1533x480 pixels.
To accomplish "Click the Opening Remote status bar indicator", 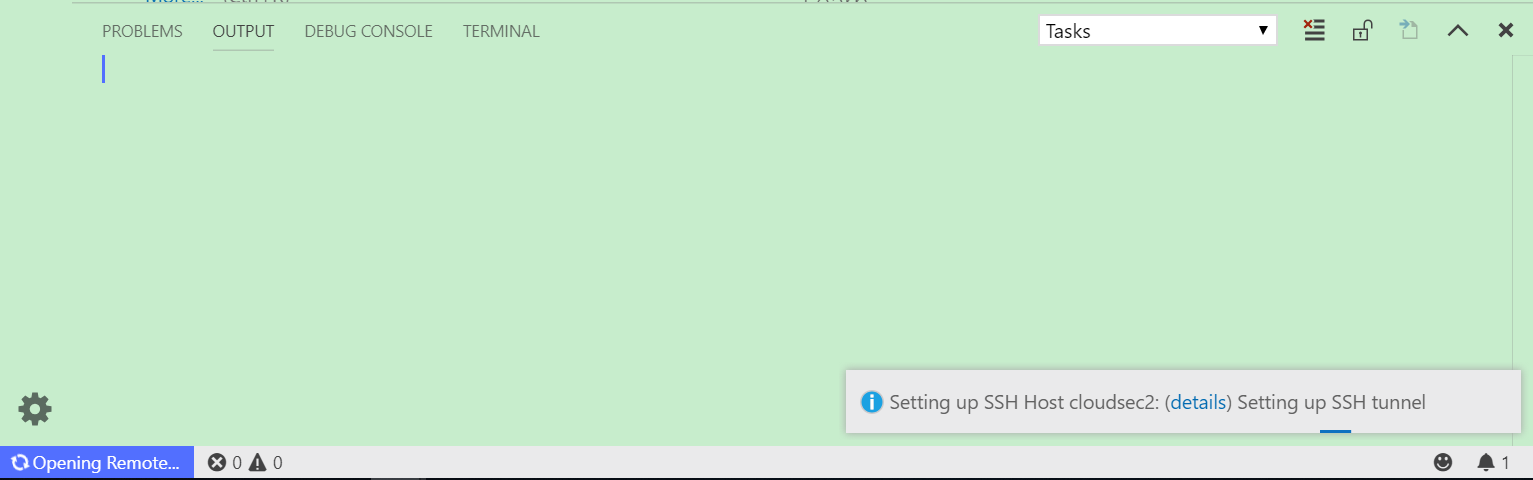I will click(x=97, y=462).
